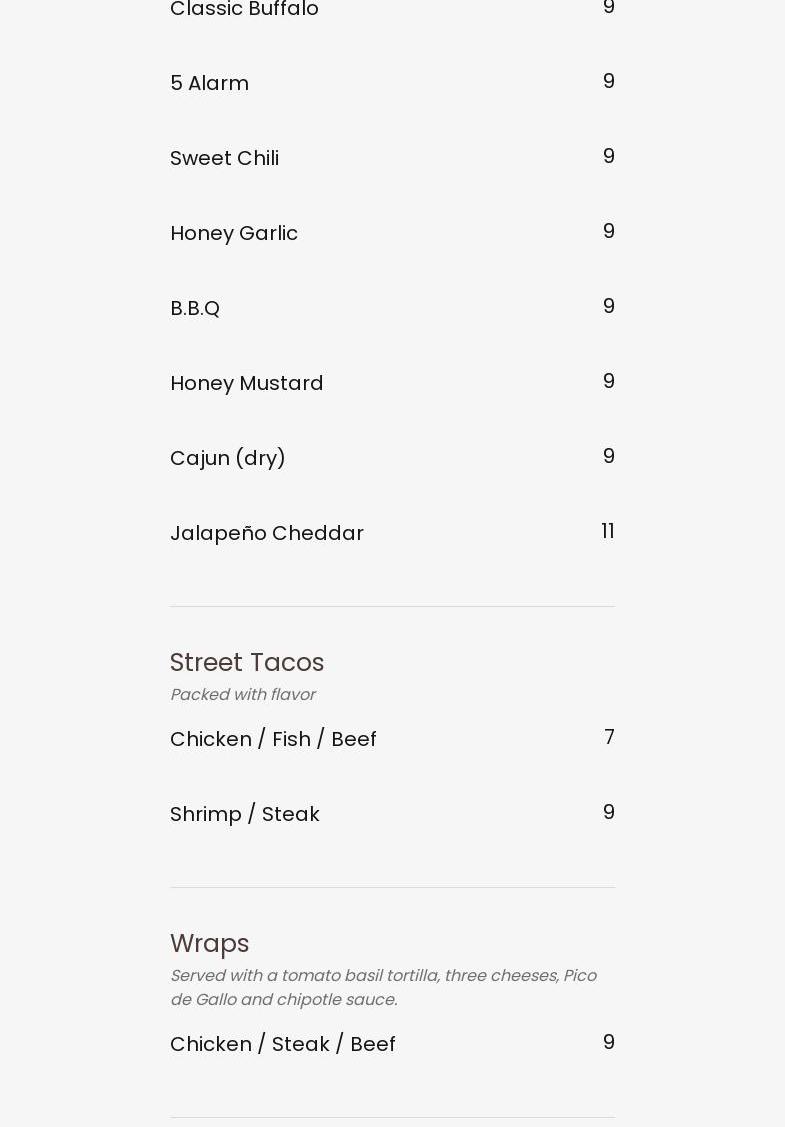
Task: Click the 'Packed with flavor' subtitle
Action: point(242,694)
